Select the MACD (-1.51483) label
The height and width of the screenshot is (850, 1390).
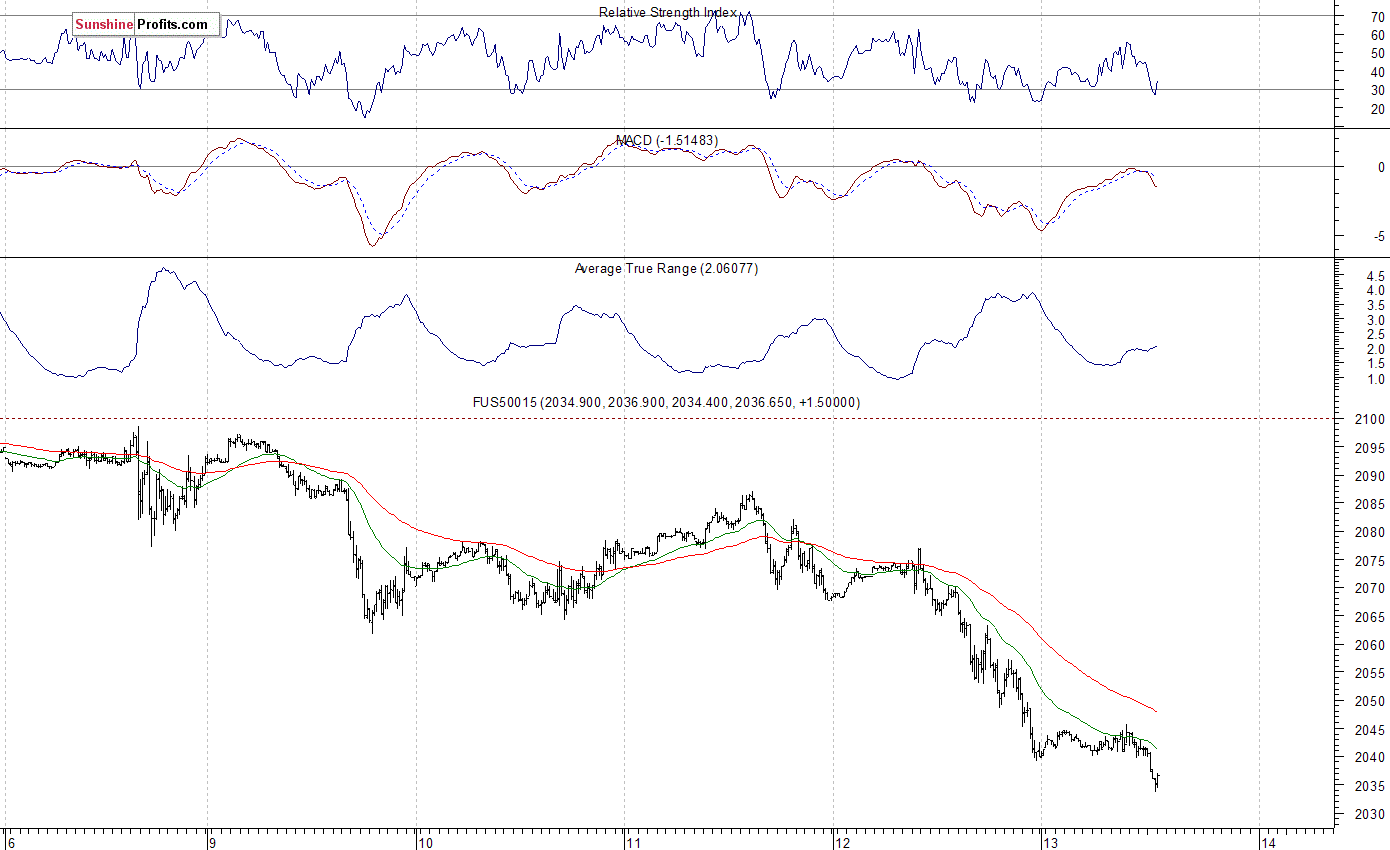(x=667, y=140)
